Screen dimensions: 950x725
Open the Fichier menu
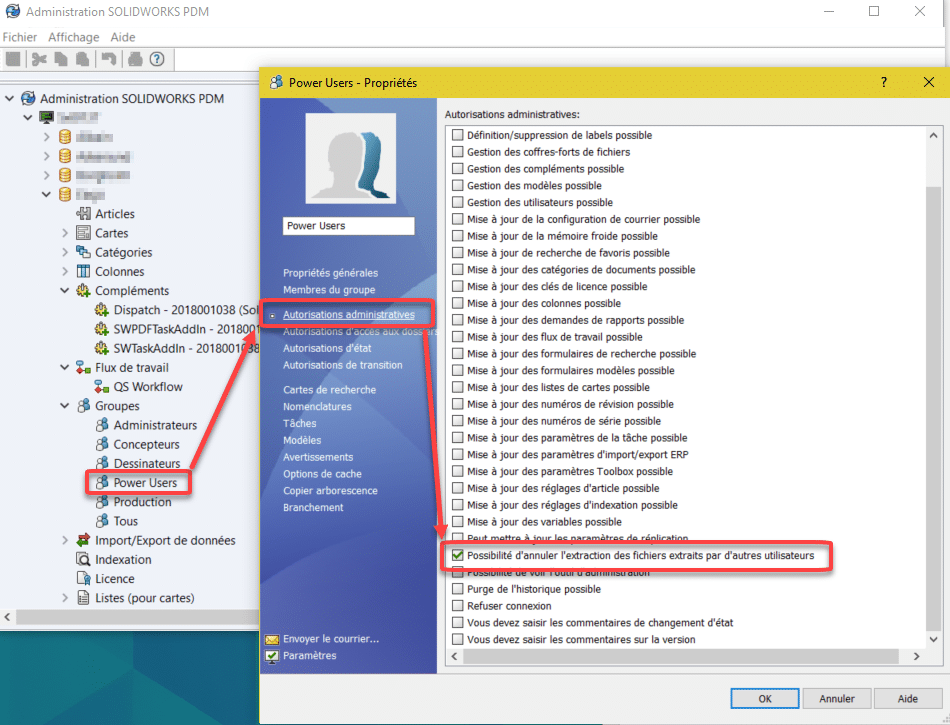click(19, 38)
